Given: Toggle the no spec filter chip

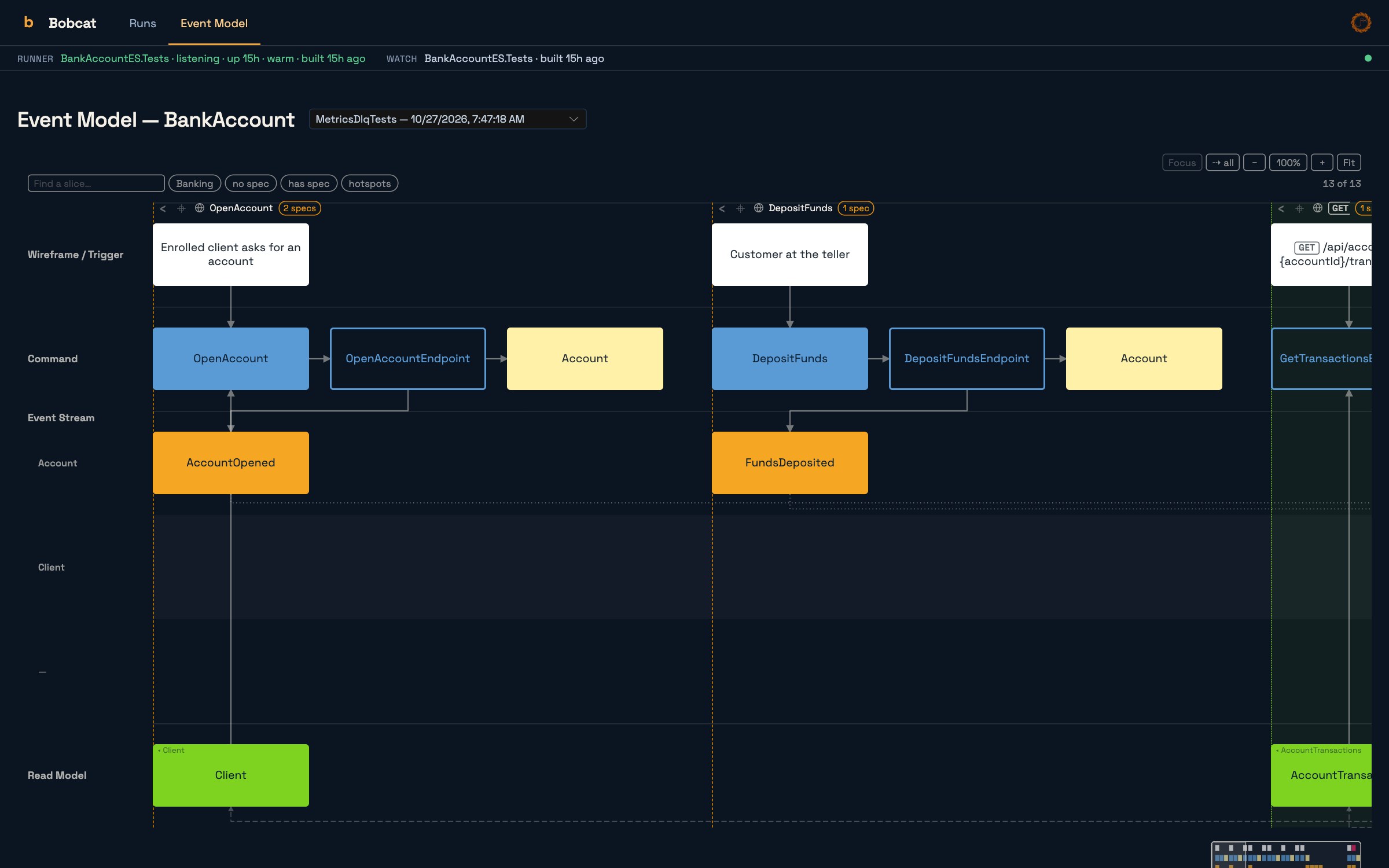Looking at the screenshot, I should [251, 183].
